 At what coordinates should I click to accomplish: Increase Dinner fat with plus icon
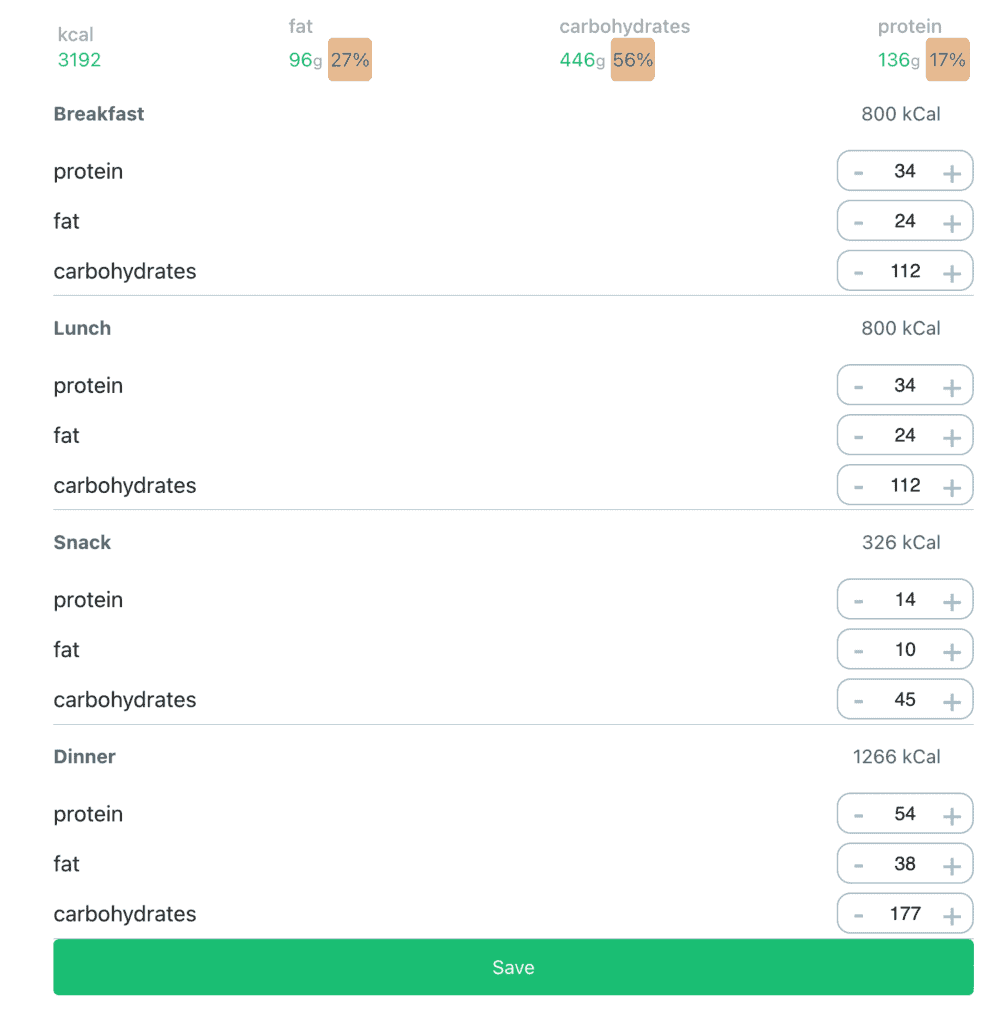tap(951, 866)
